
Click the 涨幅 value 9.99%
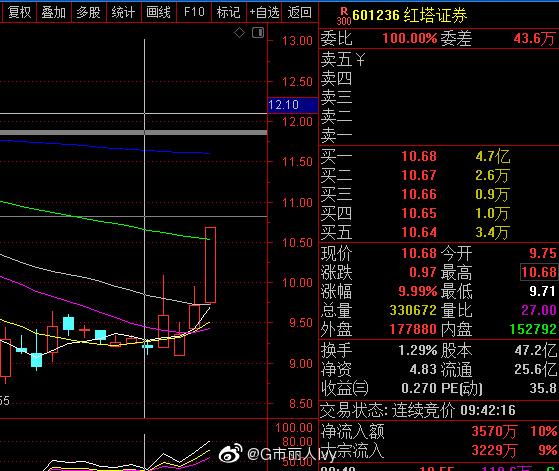pyautogui.click(x=417, y=291)
